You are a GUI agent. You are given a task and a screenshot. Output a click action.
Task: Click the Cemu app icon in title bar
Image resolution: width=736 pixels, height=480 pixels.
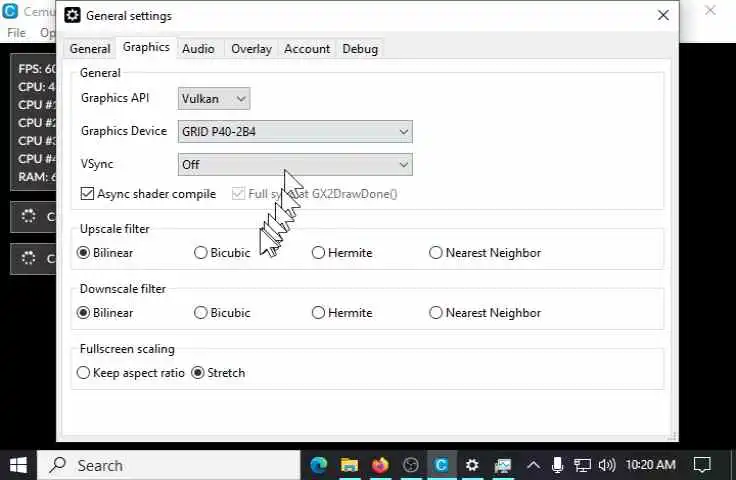10,11
